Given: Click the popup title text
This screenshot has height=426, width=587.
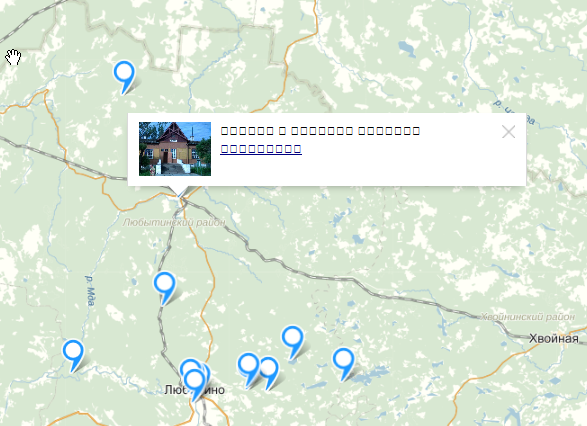Looking at the screenshot, I should pos(320,131).
